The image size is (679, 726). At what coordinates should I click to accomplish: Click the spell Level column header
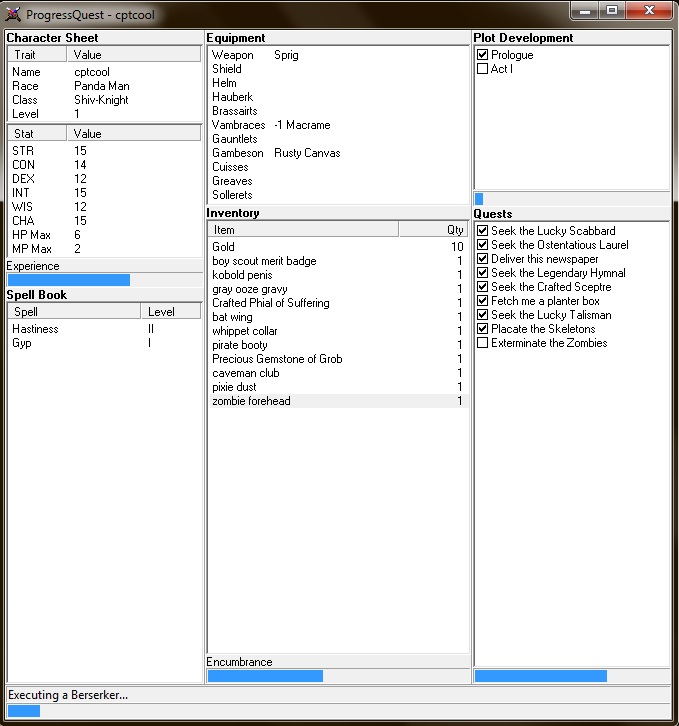pos(171,312)
